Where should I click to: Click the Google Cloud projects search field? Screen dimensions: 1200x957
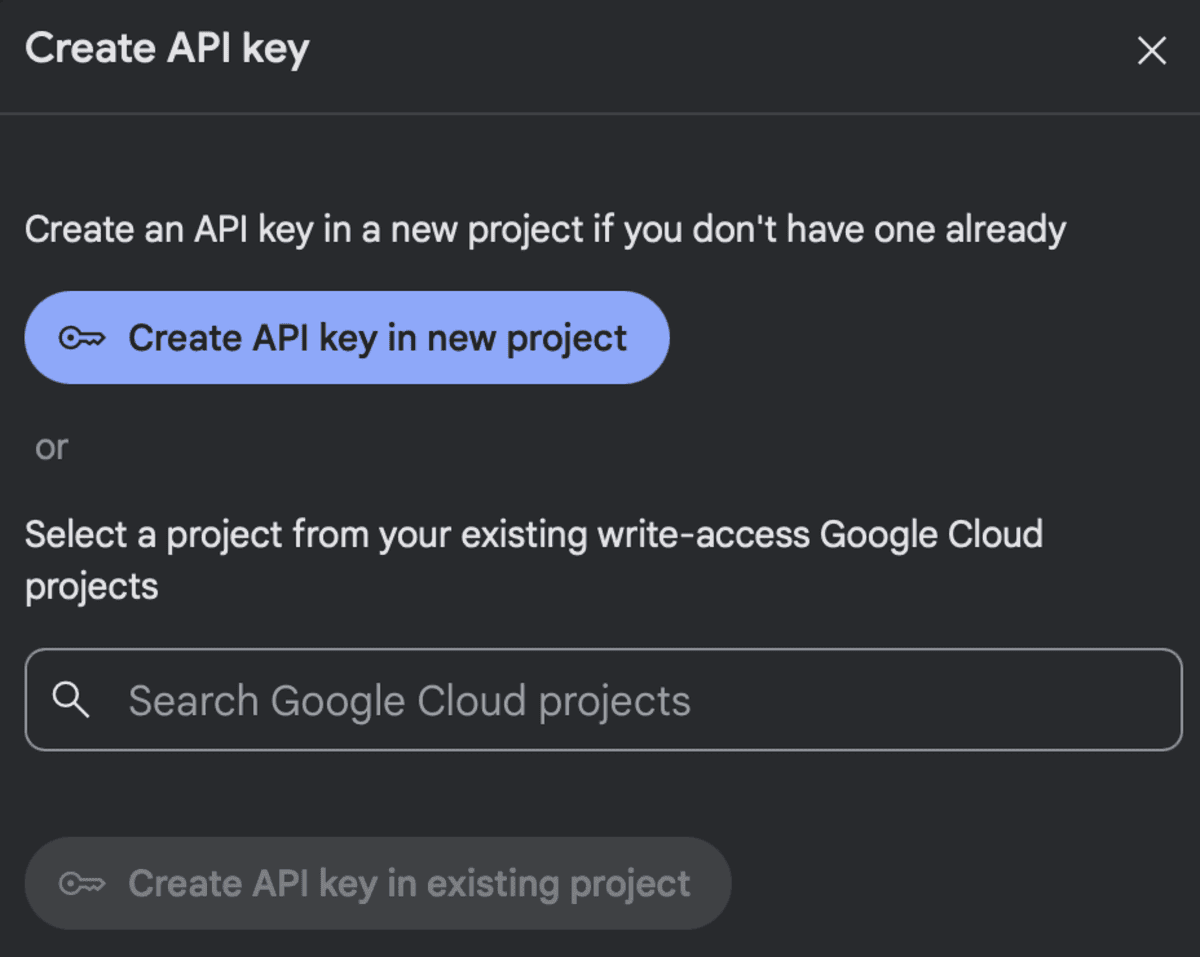coord(600,700)
